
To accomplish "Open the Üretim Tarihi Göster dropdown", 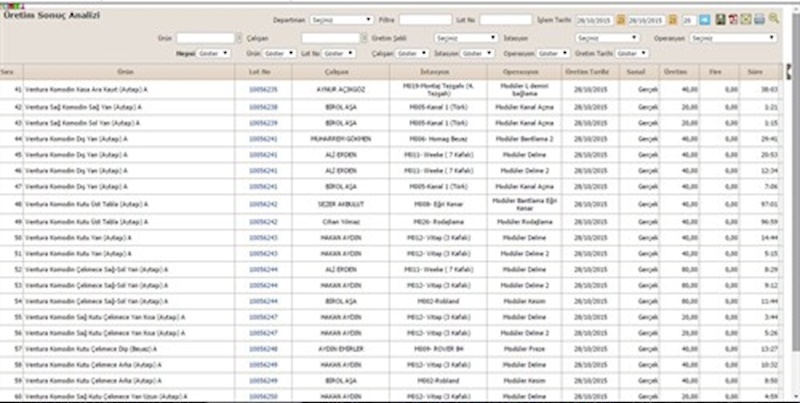I will click(632, 53).
